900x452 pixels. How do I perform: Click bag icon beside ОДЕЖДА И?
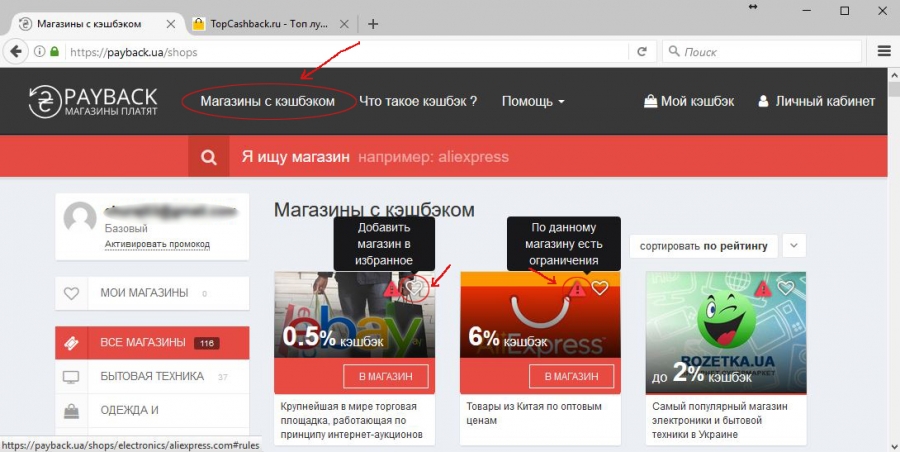(x=71, y=411)
